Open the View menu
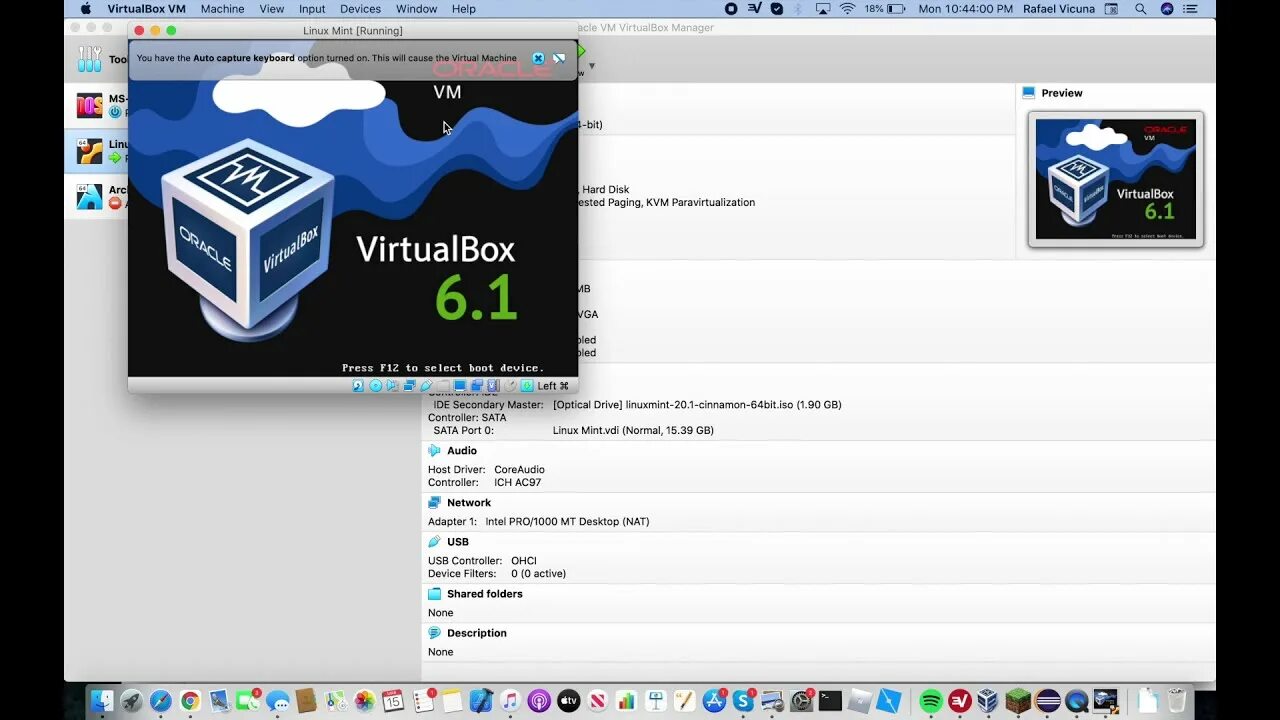The image size is (1280, 720). tap(272, 9)
